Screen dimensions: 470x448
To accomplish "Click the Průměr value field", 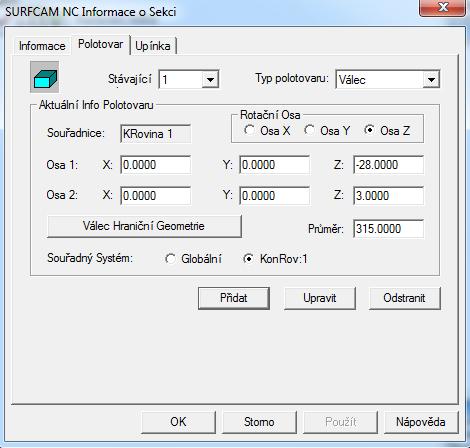I will [x=388, y=229].
